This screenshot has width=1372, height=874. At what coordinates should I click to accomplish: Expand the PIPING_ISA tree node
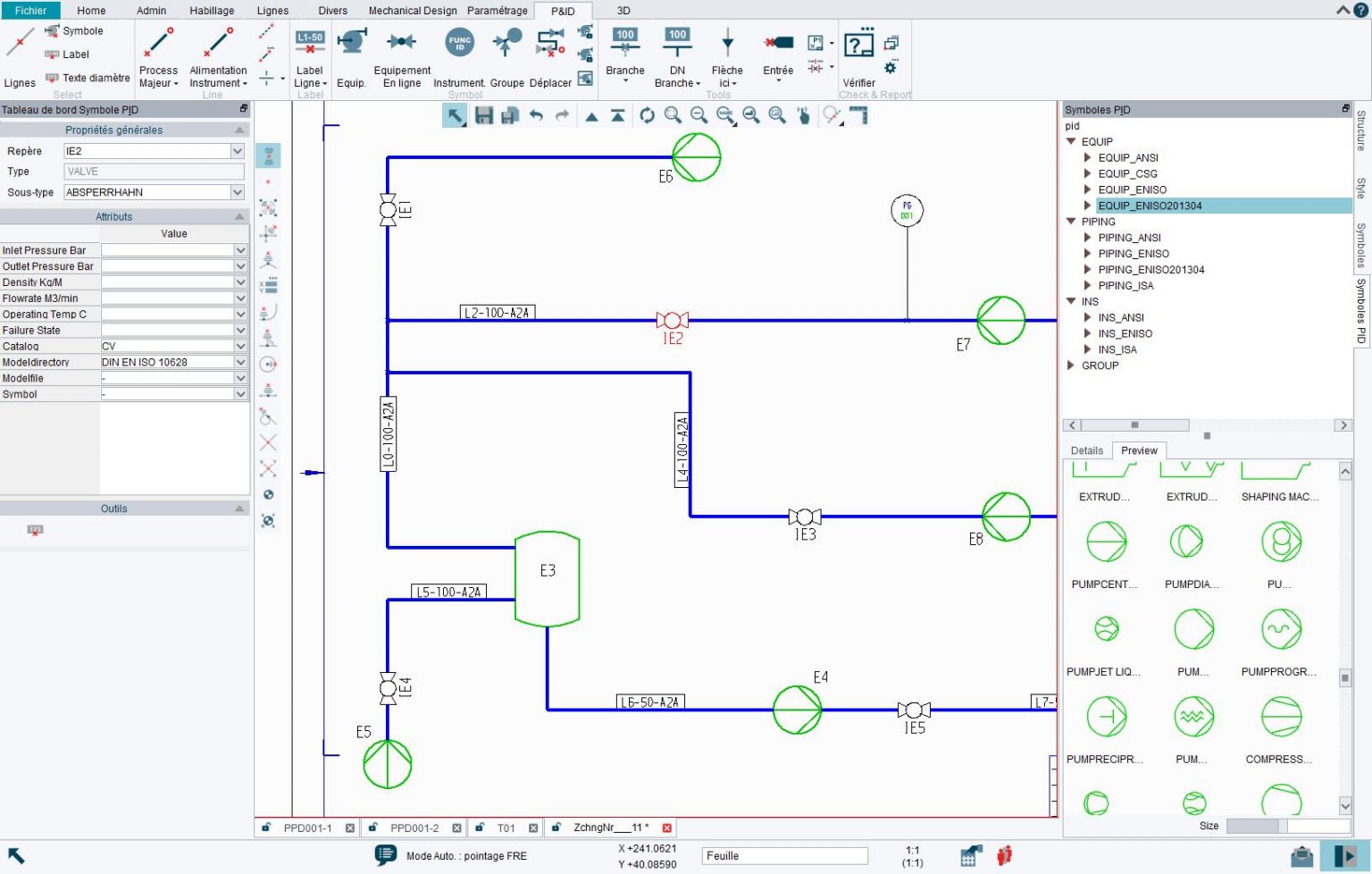point(1088,285)
